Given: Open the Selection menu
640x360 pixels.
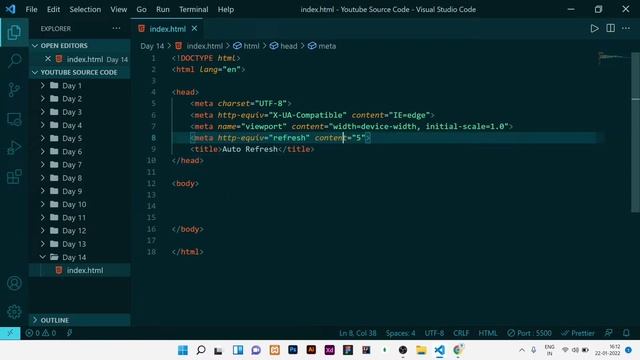Looking at the screenshot, I should pyautogui.click(x=85, y=9).
